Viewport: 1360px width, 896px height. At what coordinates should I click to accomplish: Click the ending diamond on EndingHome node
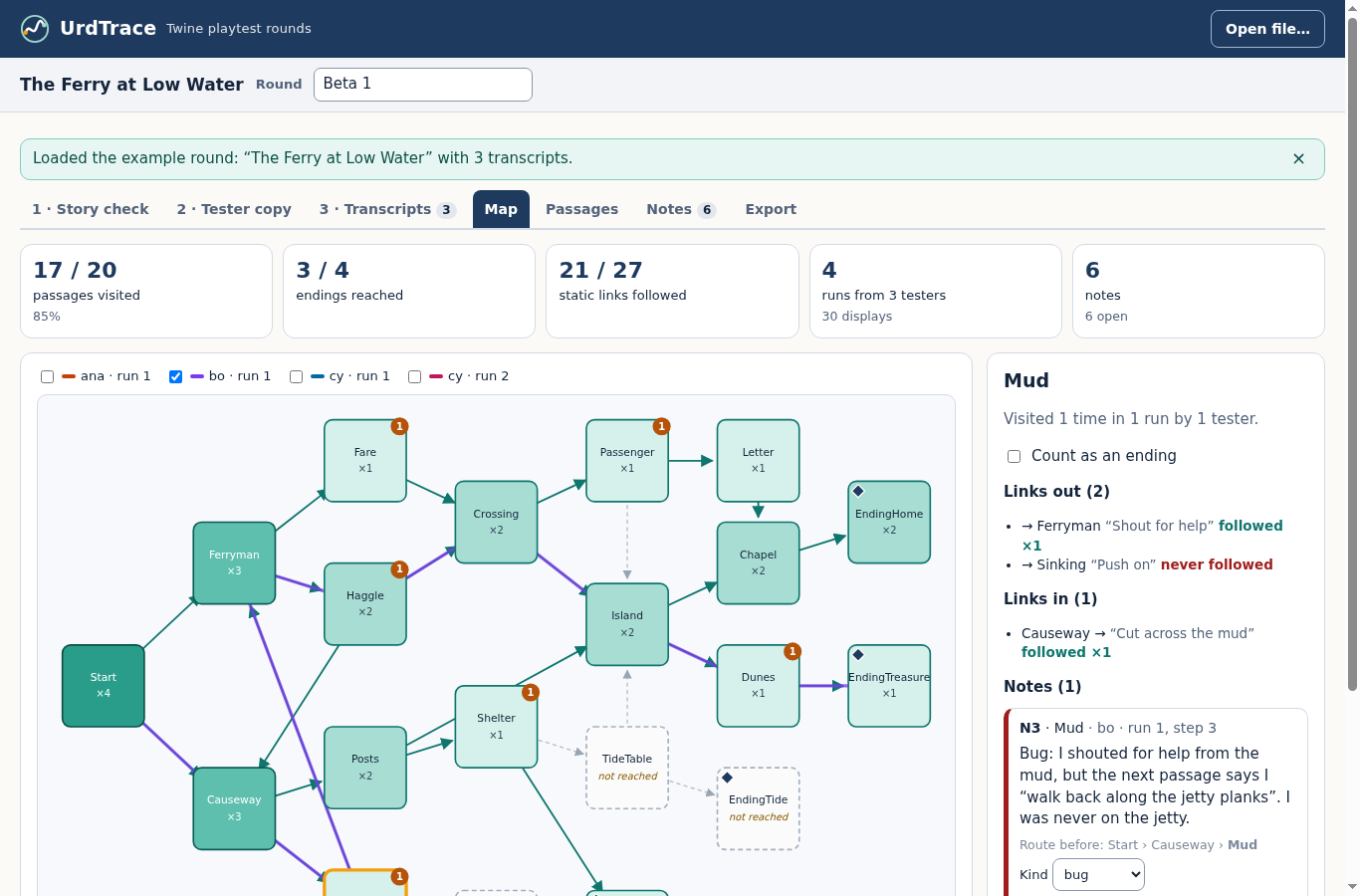[858, 491]
